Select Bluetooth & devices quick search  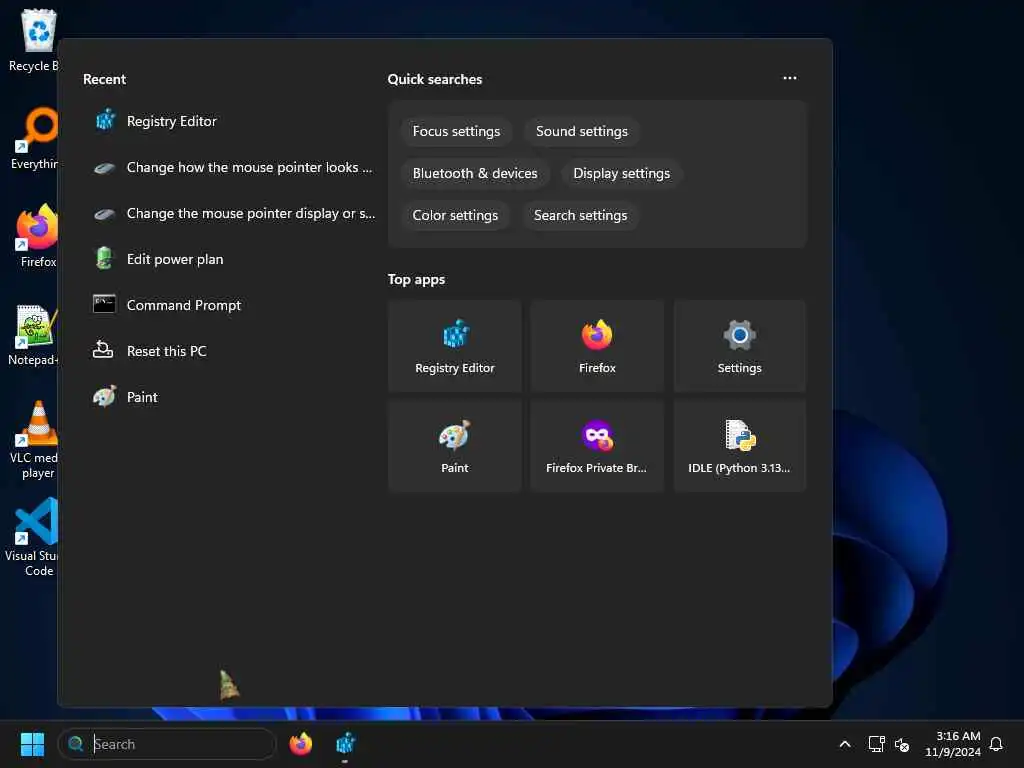pos(475,173)
